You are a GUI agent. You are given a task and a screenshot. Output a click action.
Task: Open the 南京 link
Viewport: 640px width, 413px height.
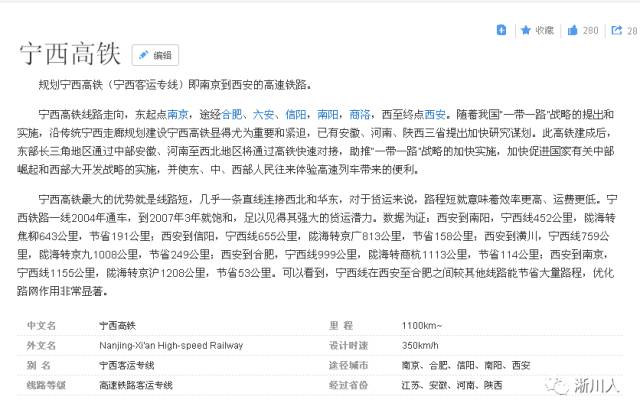pos(178,114)
